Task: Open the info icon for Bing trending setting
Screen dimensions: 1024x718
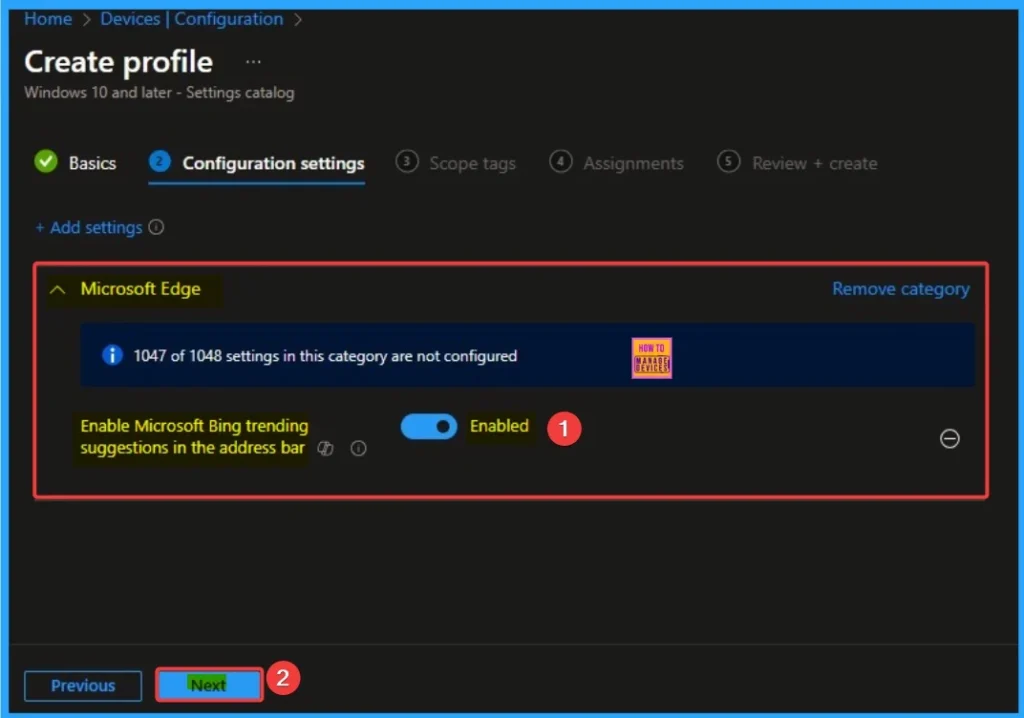Action: [x=359, y=448]
